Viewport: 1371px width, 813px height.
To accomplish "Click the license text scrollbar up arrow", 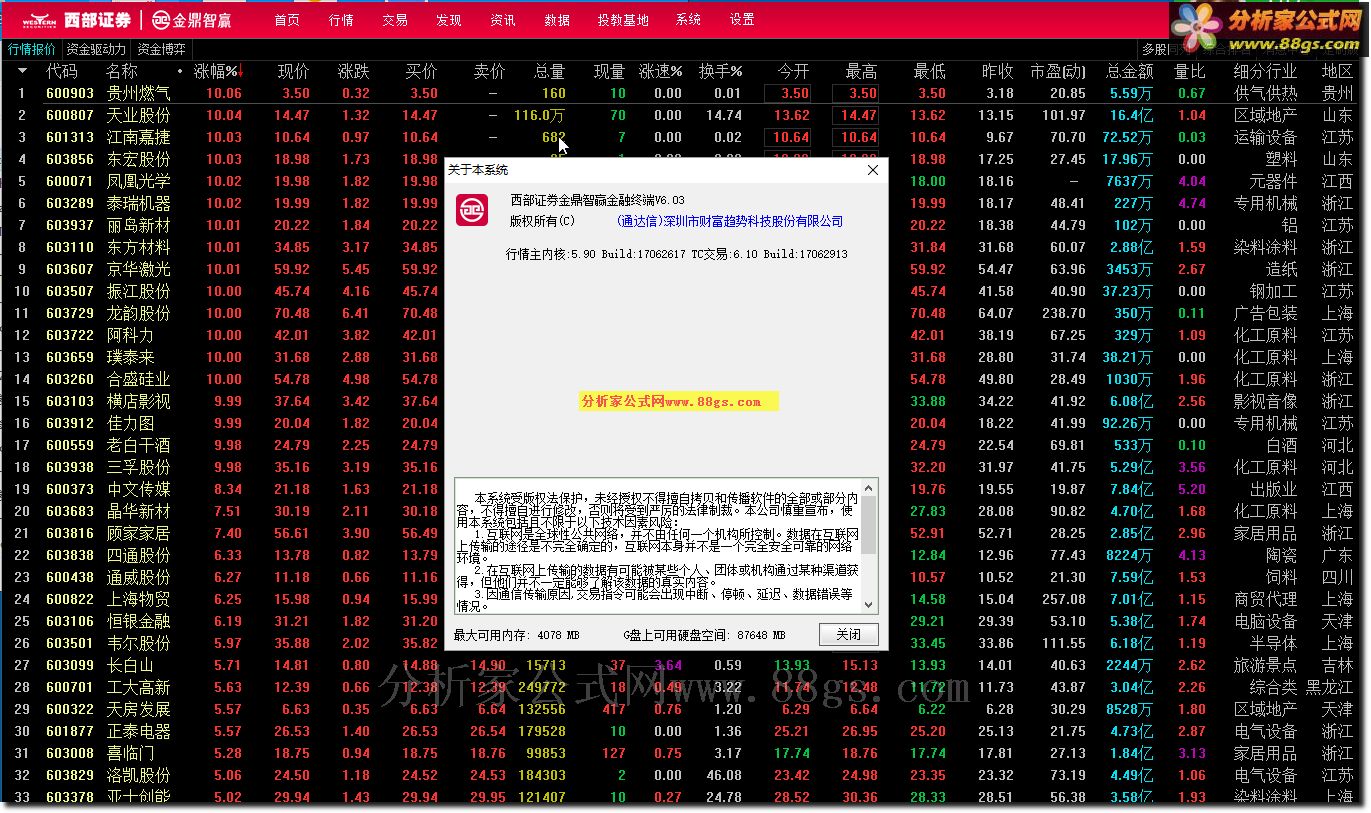I will pyautogui.click(x=869, y=488).
